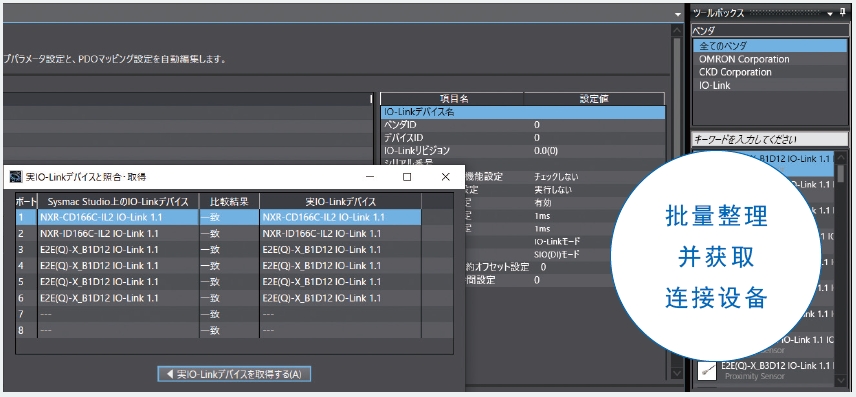Click the port 8 row number cell
This screenshot has height=397, width=856.
(x=26, y=330)
